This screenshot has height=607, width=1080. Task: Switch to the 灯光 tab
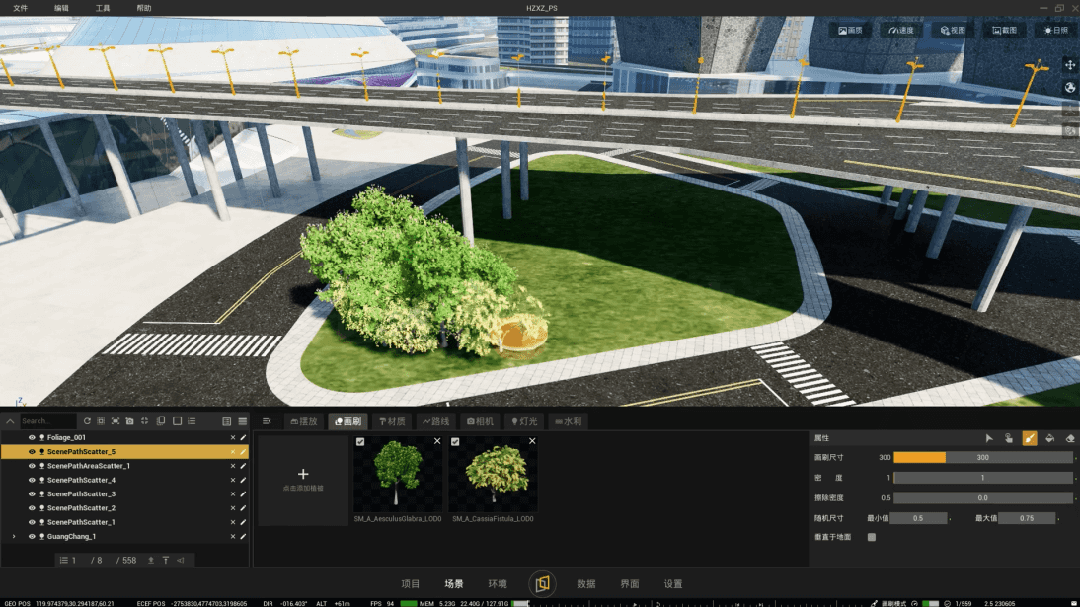(524, 421)
